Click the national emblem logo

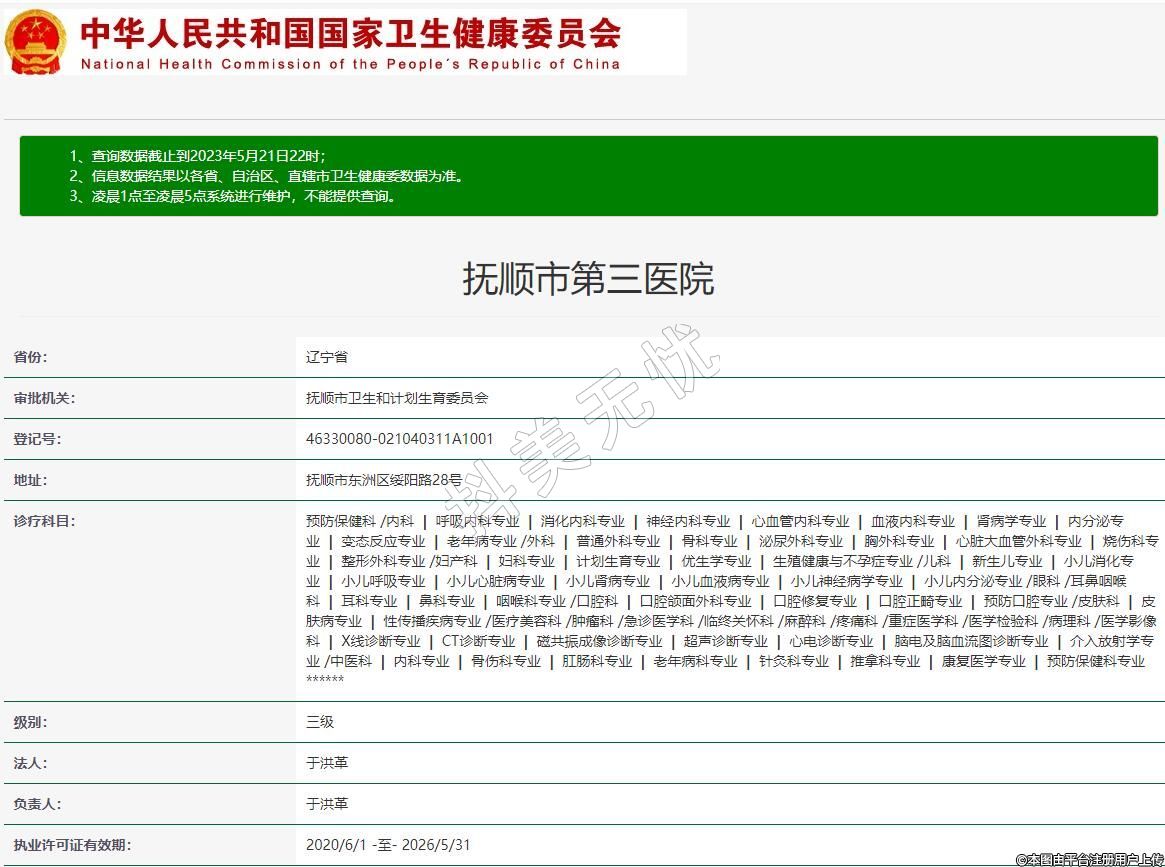[x=35, y=41]
